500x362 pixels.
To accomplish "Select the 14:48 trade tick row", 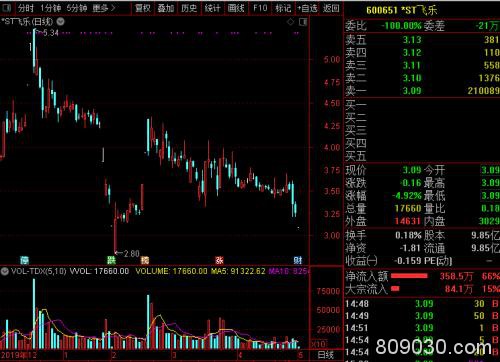I will click(x=422, y=304).
